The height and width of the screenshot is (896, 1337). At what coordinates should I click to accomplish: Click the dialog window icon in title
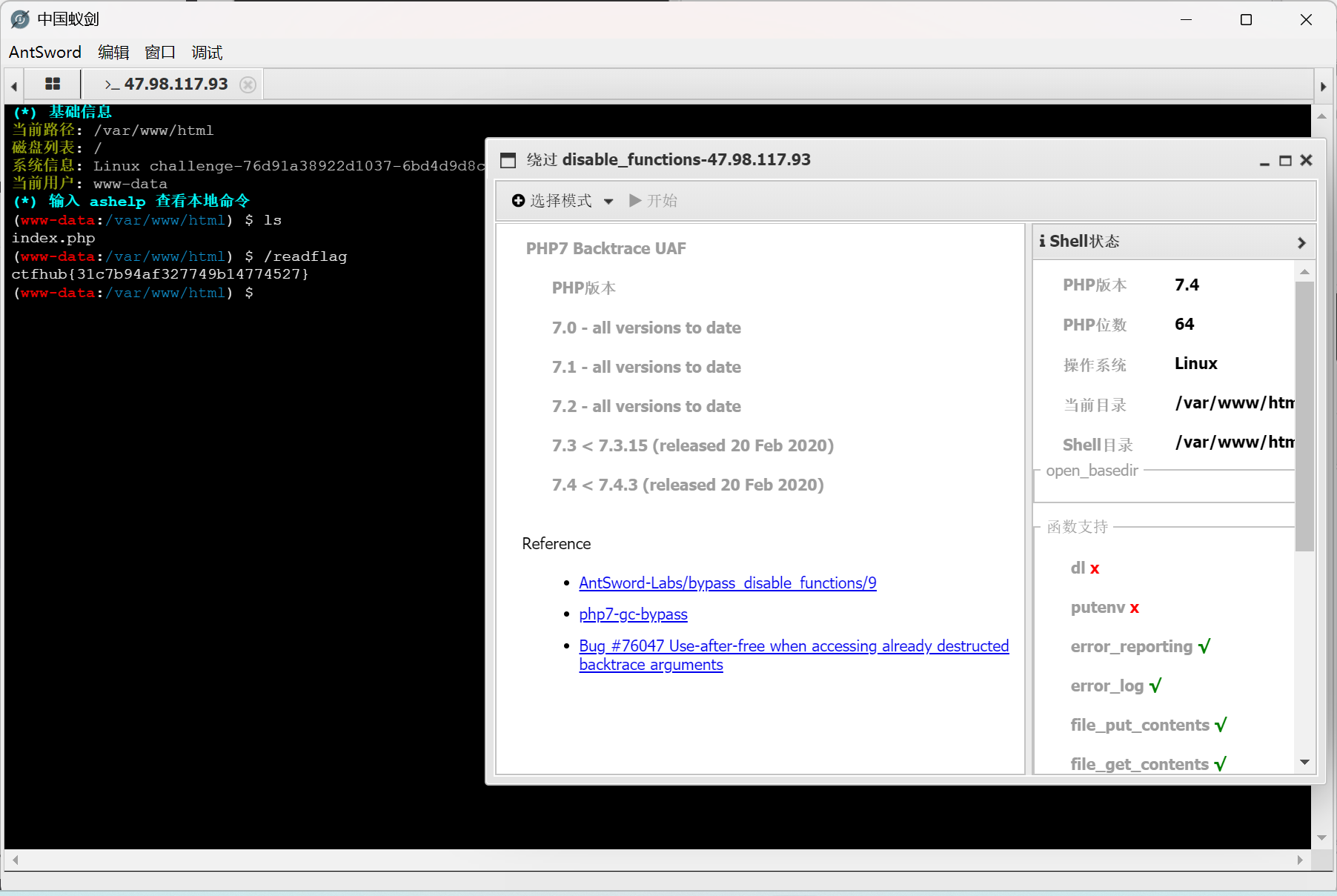508,160
